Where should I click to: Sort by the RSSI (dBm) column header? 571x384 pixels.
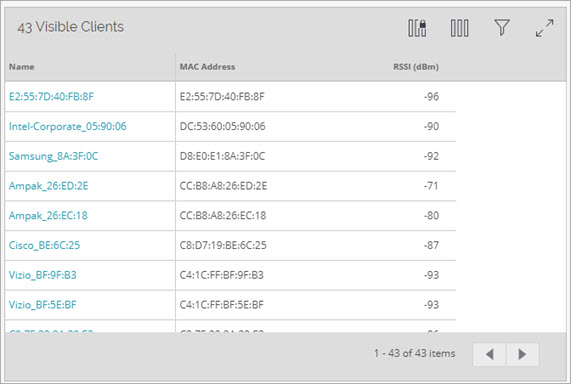pyautogui.click(x=416, y=67)
